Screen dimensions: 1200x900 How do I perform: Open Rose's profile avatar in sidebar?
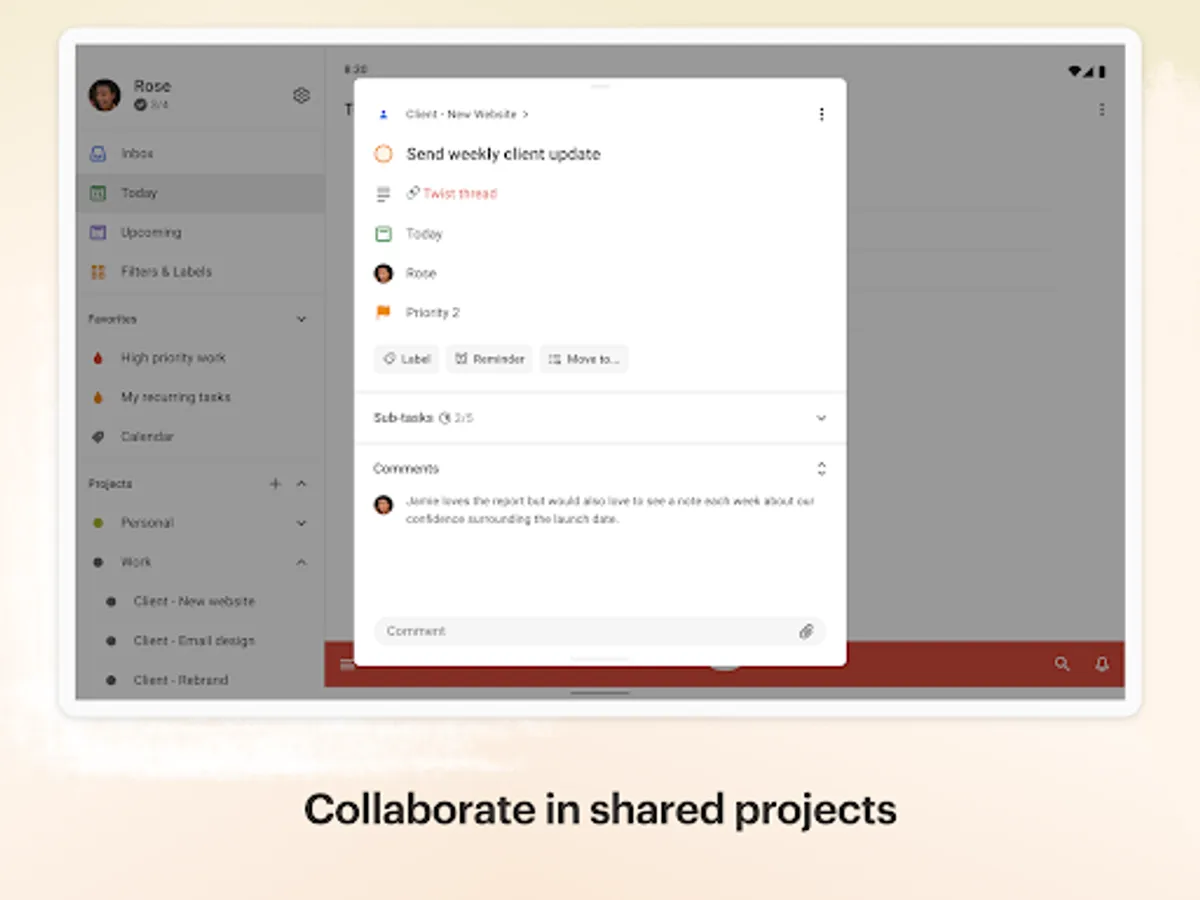click(x=105, y=95)
